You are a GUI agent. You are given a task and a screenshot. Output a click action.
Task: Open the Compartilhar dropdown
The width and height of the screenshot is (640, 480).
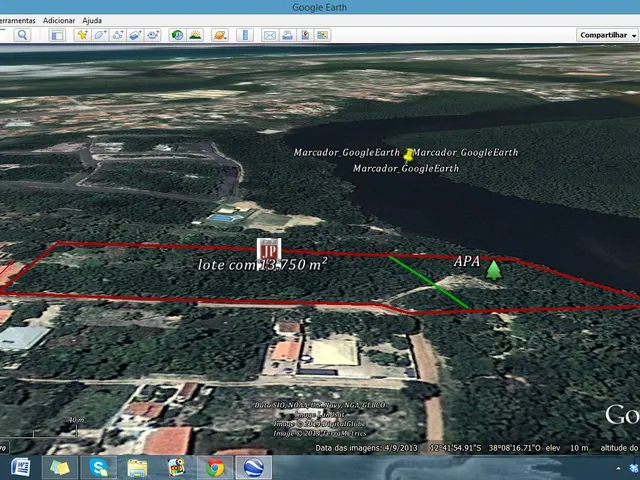608,35
